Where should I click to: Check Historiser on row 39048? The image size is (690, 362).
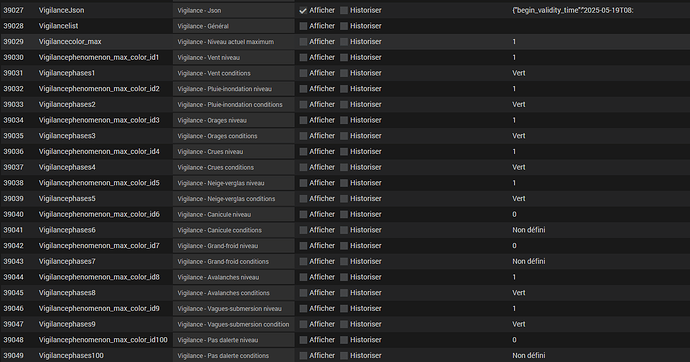(344, 340)
